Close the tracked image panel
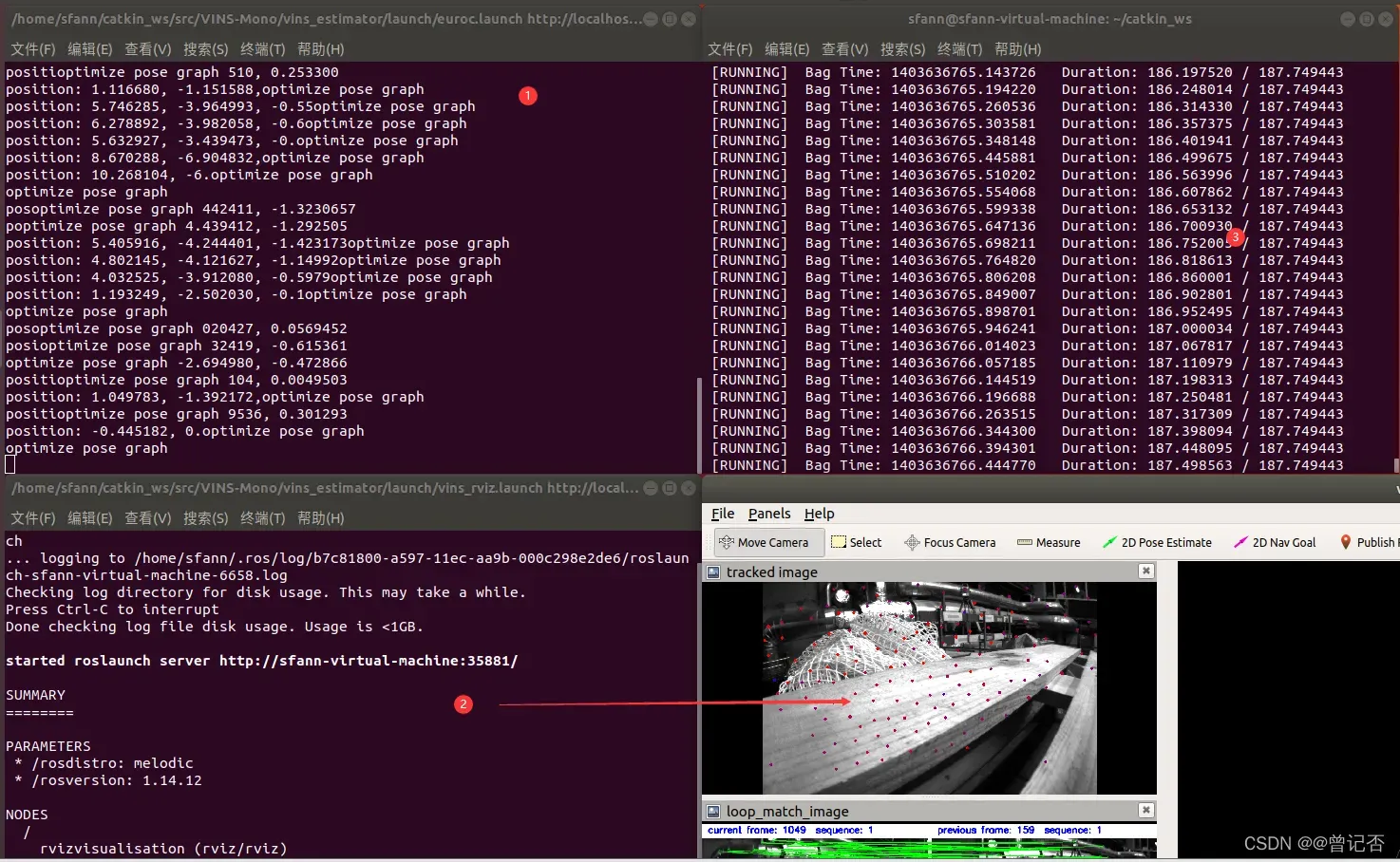This screenshot has width=1400, height=862. [x=1146, y=571]
